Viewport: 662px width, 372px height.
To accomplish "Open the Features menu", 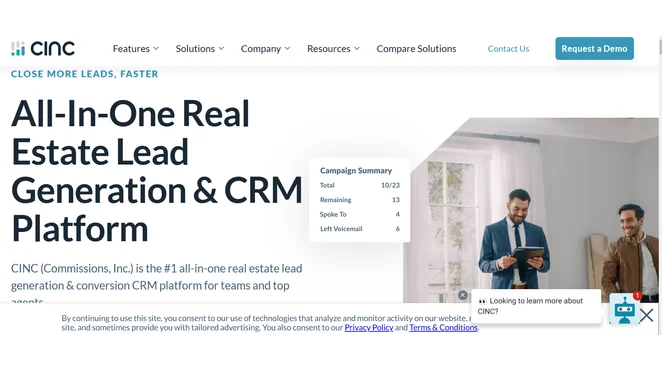I will (x=131, y=49).
